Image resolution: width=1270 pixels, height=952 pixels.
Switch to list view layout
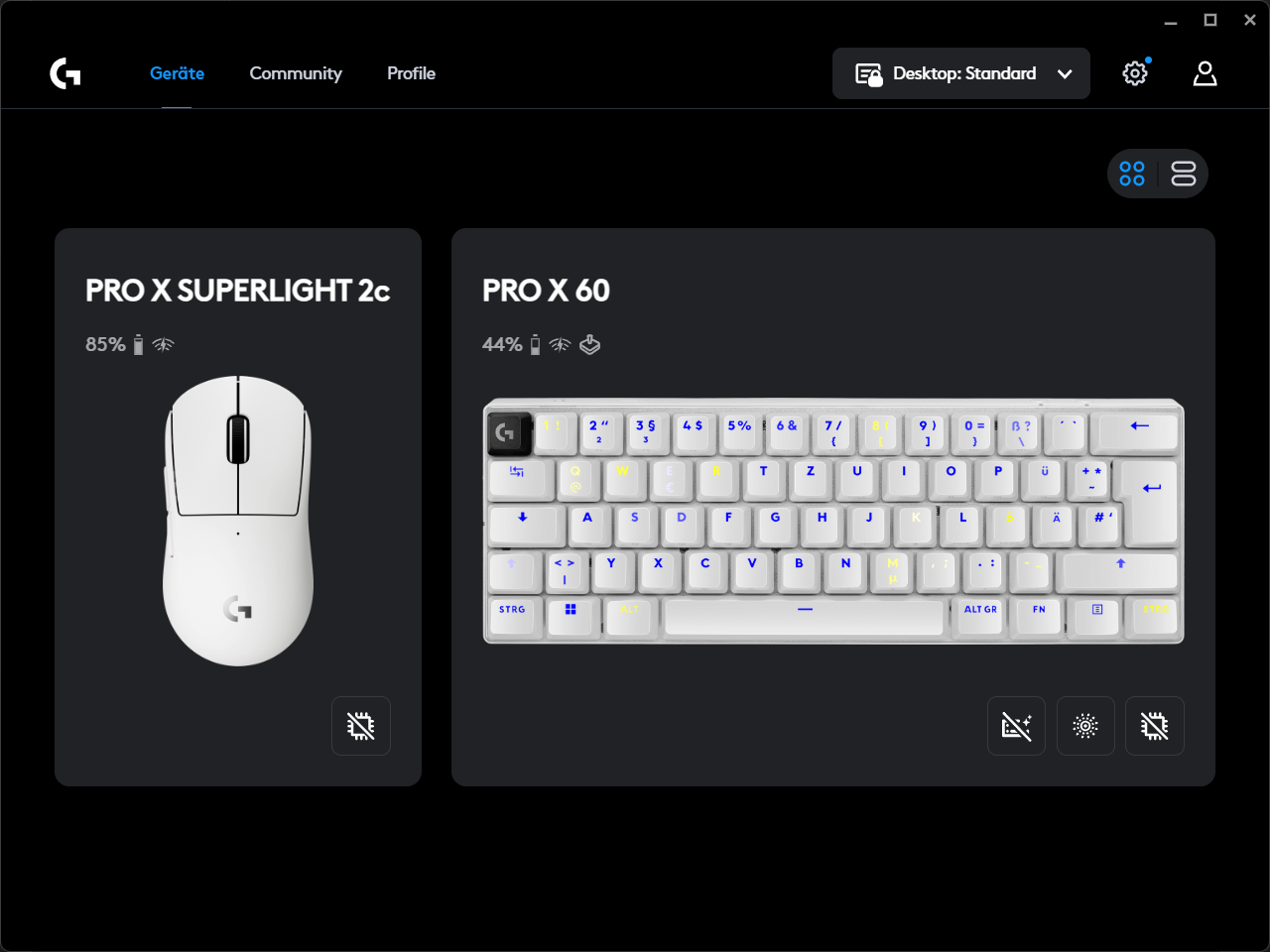coord(1184,174)
